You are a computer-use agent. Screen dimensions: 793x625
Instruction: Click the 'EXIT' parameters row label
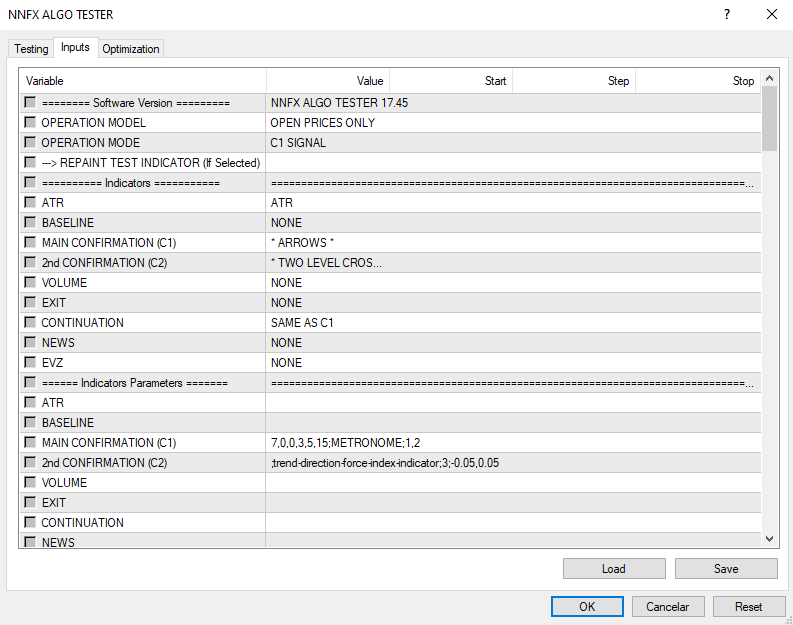pyautogui.click(x=54, y=503)
